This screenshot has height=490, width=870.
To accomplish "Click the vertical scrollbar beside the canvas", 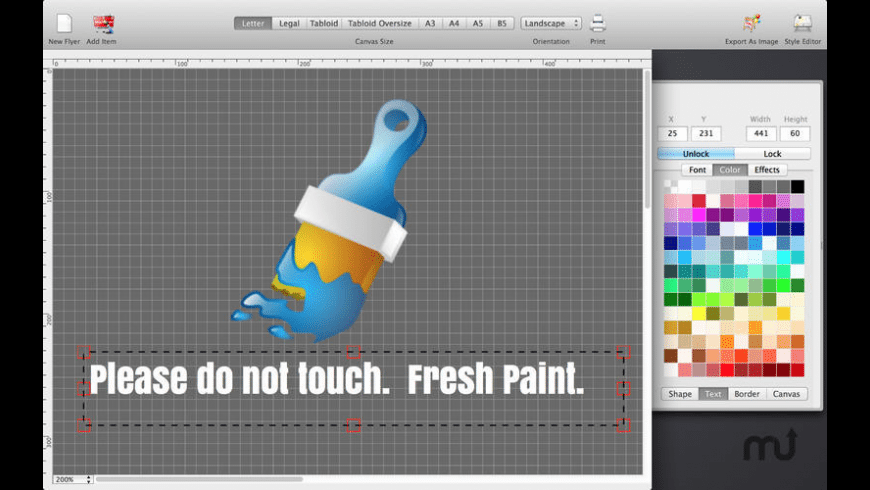I will [647, 139].
